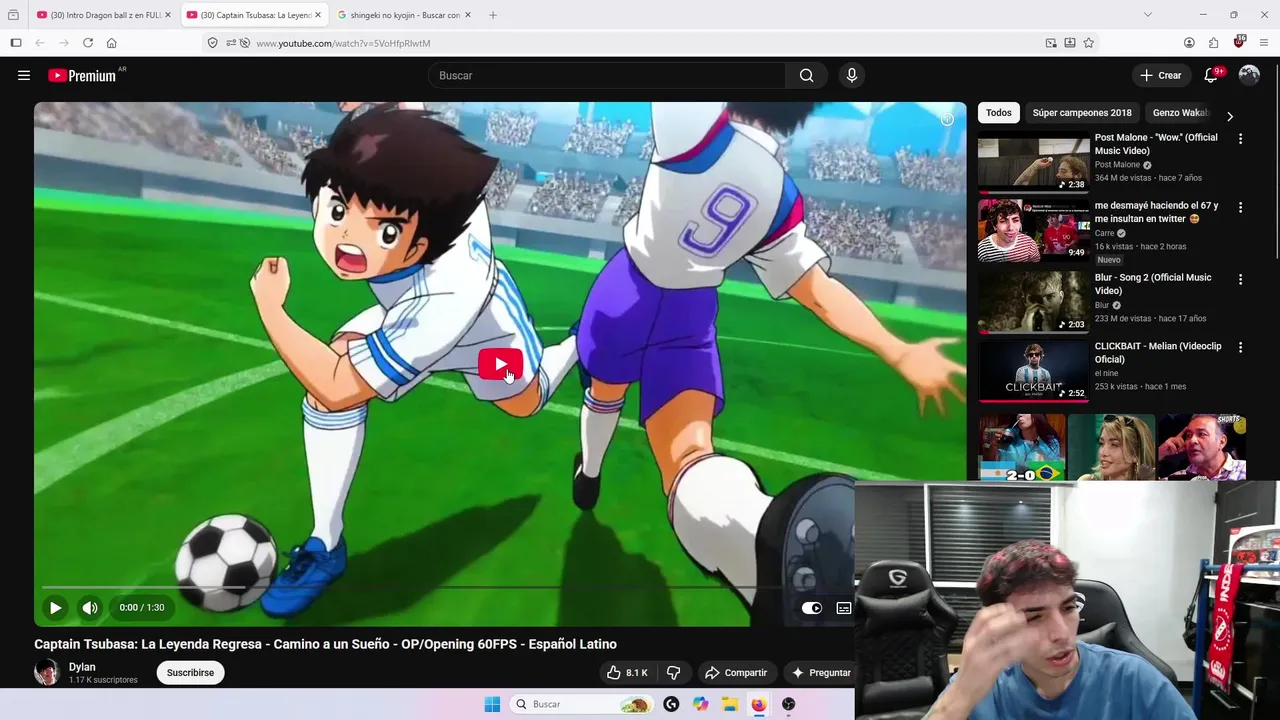Bookmark this page with star icon
Viewport: 1280px width, 720px height.
click(1089, 43)
